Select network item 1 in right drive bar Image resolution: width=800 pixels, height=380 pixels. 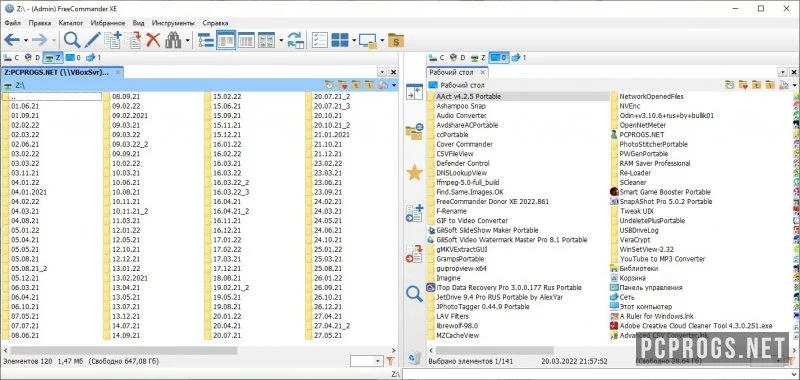click(518, 58)
